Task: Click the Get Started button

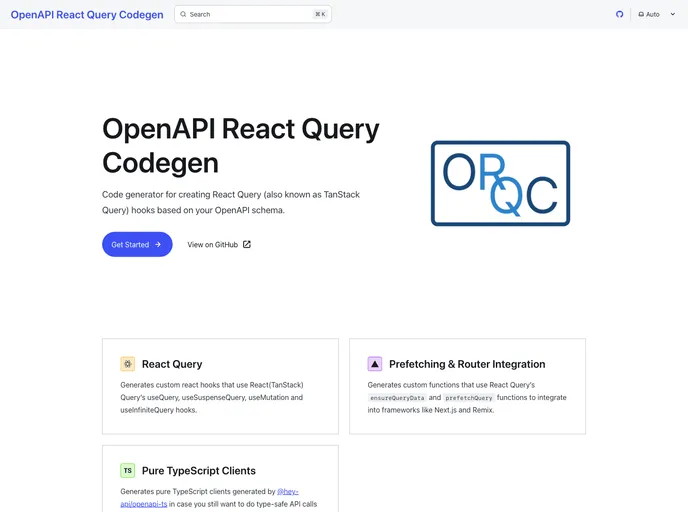Action: coord(137,244)
